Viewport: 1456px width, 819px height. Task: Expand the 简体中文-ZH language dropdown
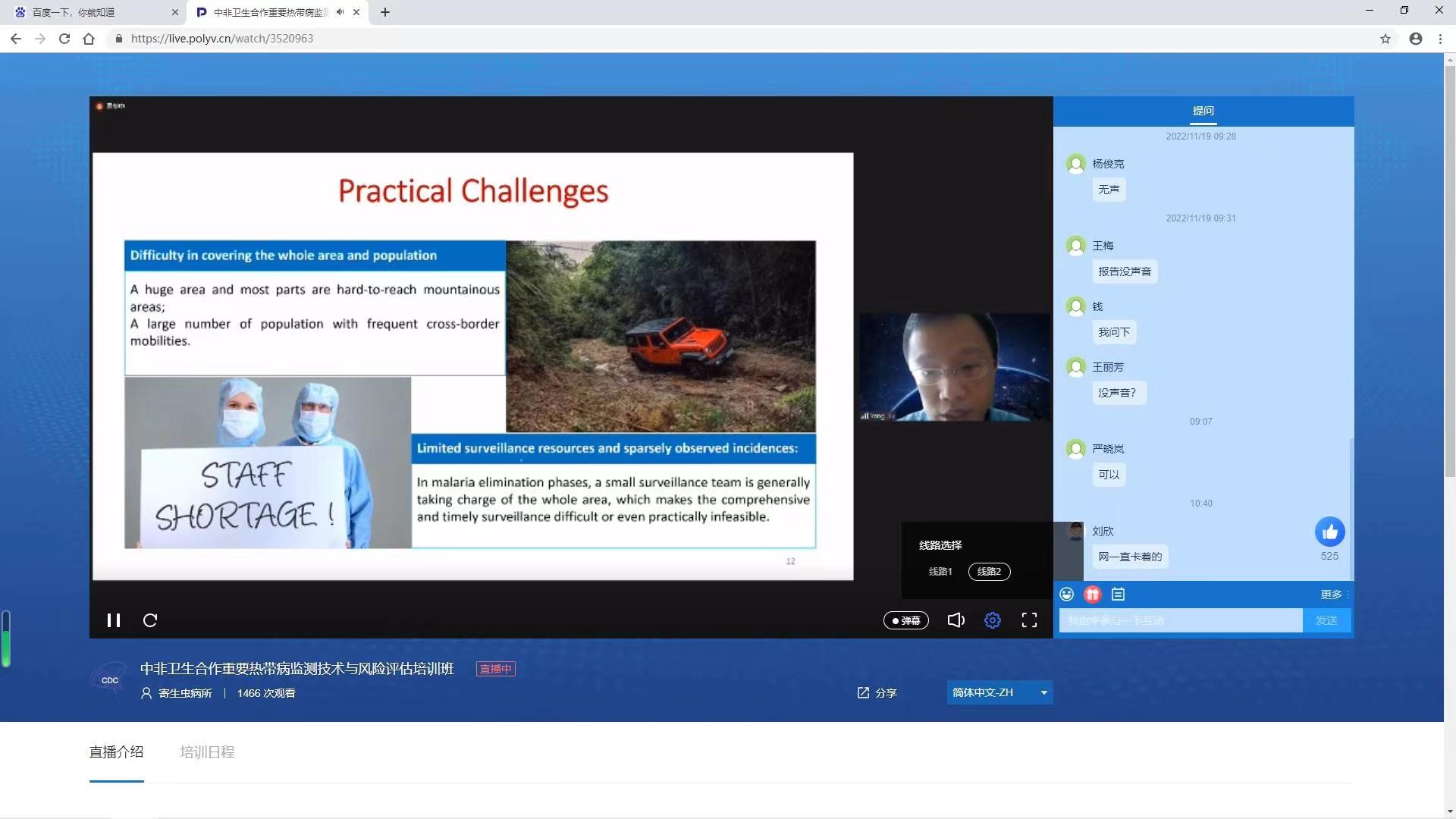pos(999,692)
